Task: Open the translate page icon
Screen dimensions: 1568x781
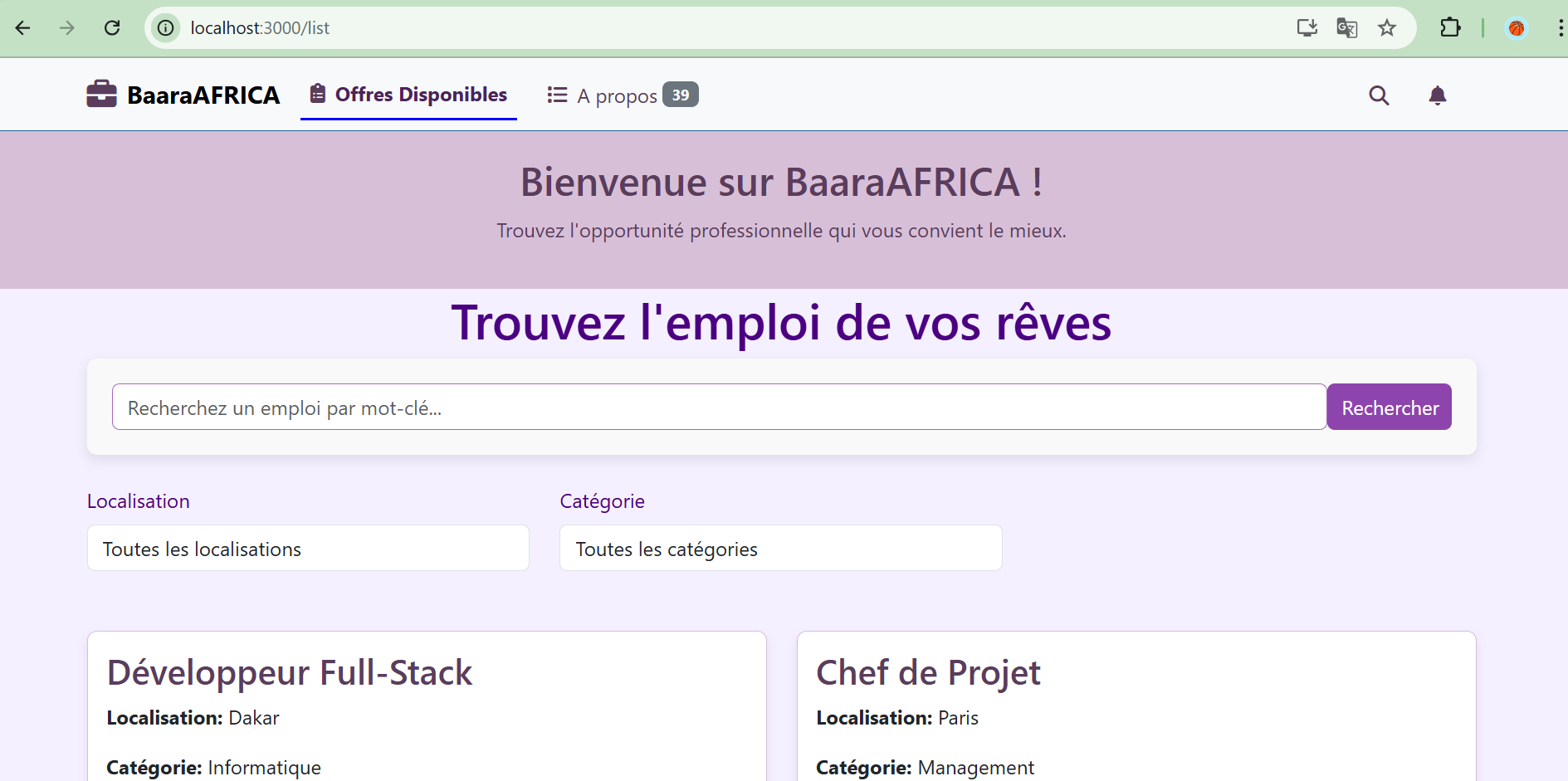Action: point(1347,28)
